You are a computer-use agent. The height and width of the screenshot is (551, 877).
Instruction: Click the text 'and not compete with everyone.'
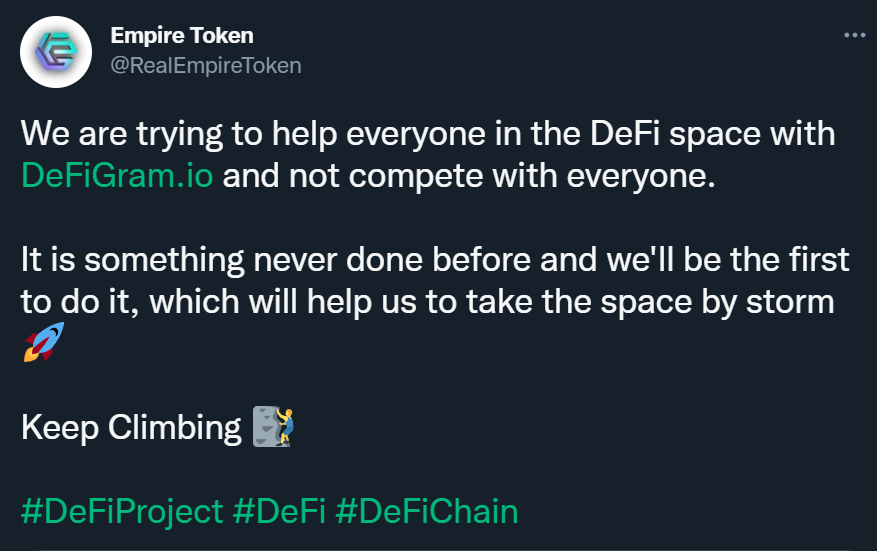tap(469, 176)
